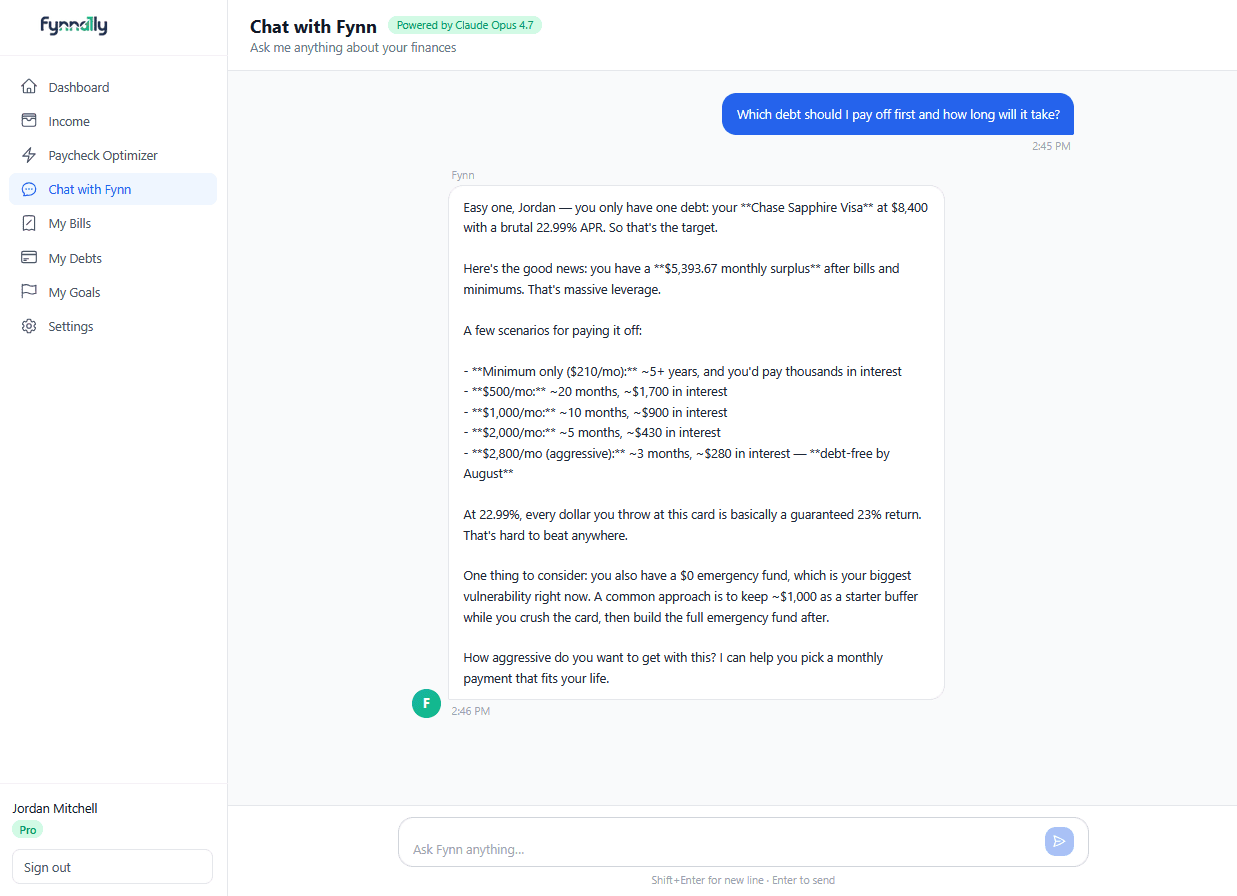This screenshot has width=1237, height=896.
Task: Click the Fynnally logo
Action: click(x=73, y=26)
